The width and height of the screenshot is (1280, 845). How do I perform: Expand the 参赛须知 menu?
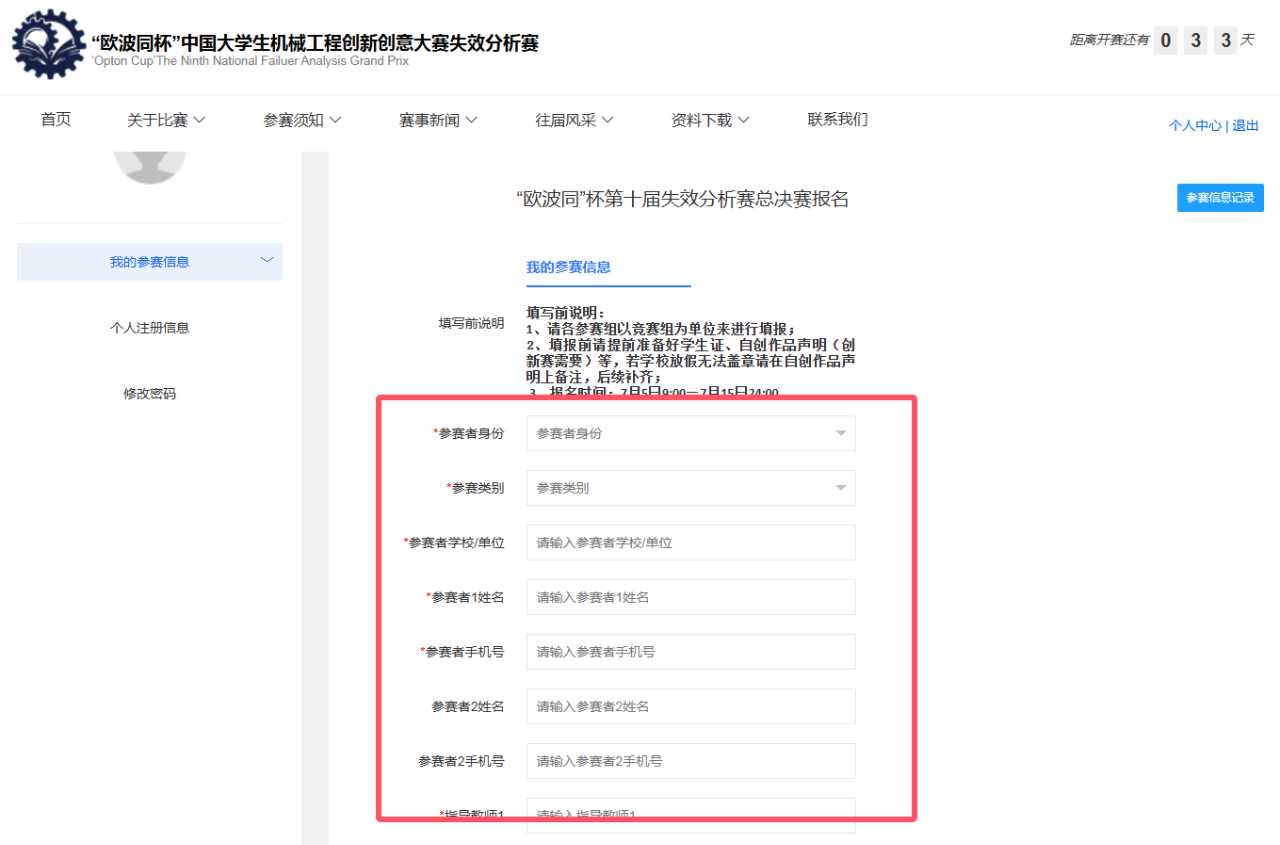(x=302, y=120)
